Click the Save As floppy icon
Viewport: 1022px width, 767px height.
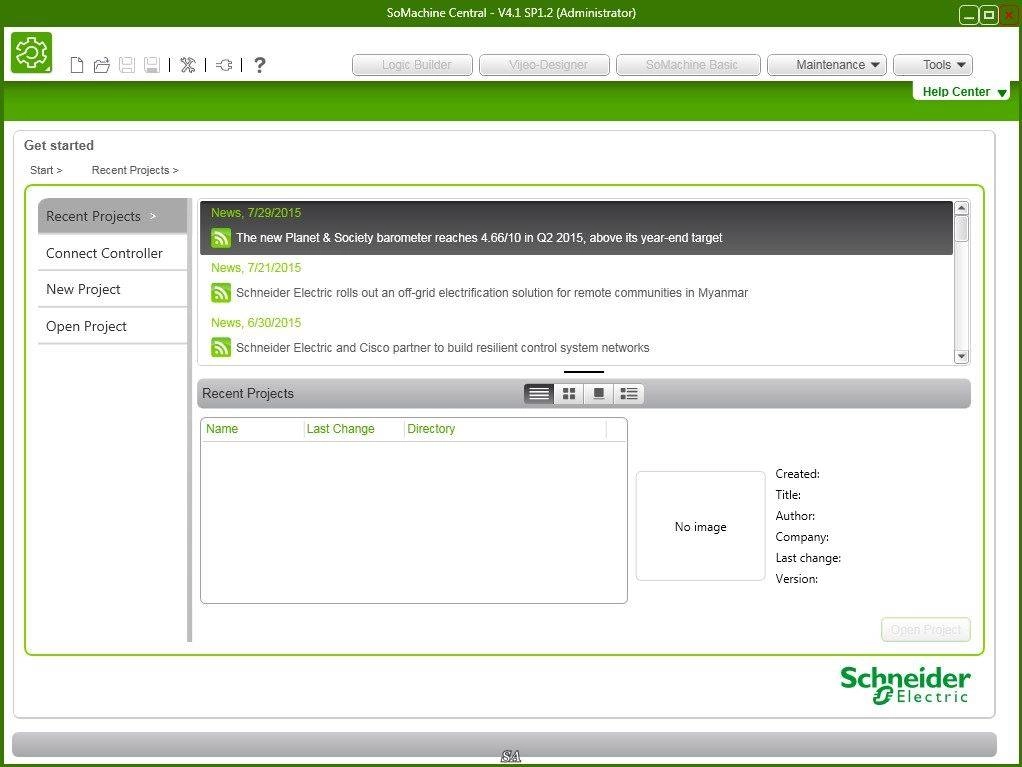[152, 65]
